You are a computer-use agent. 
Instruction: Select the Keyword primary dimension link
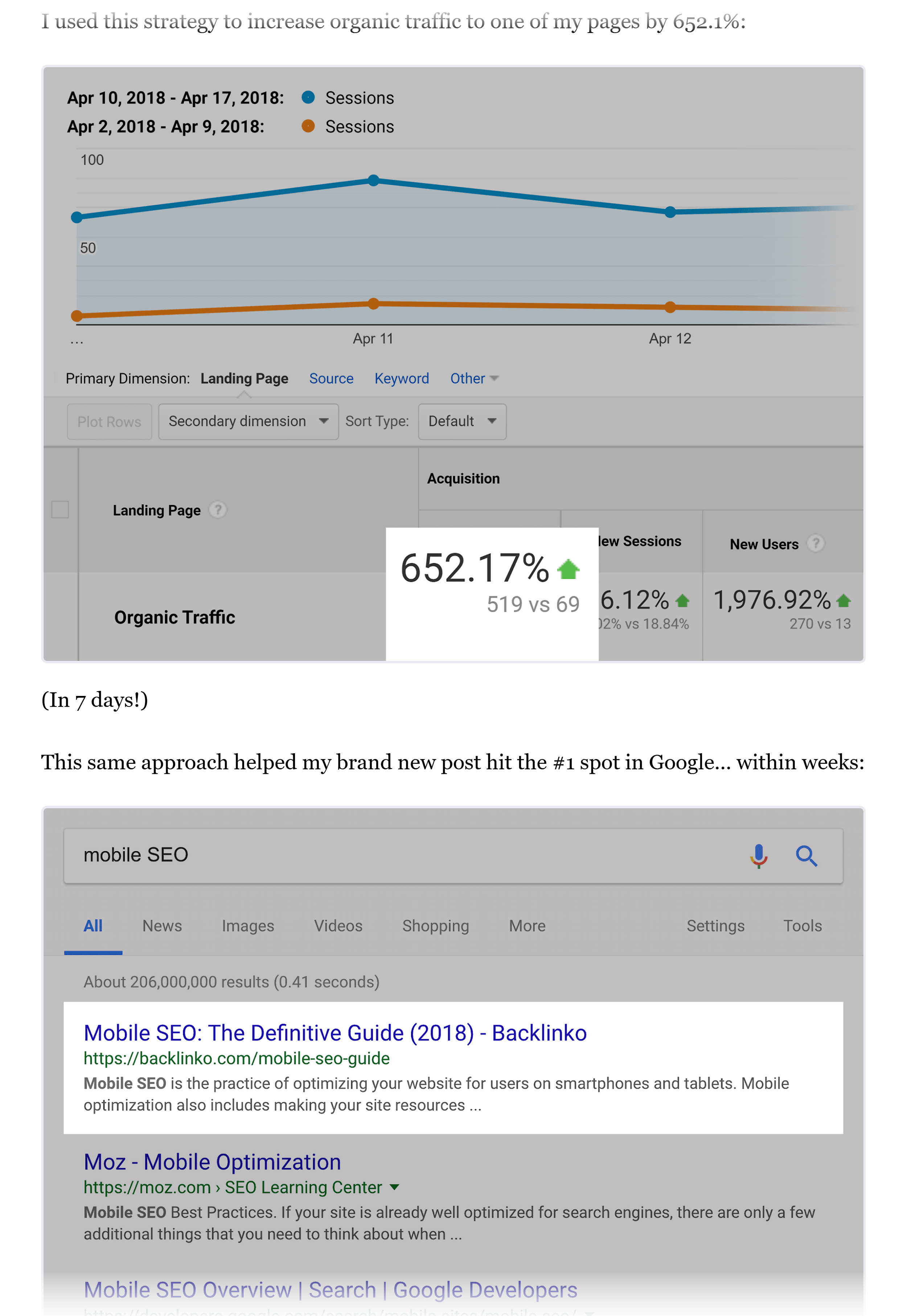click(401, 378)
